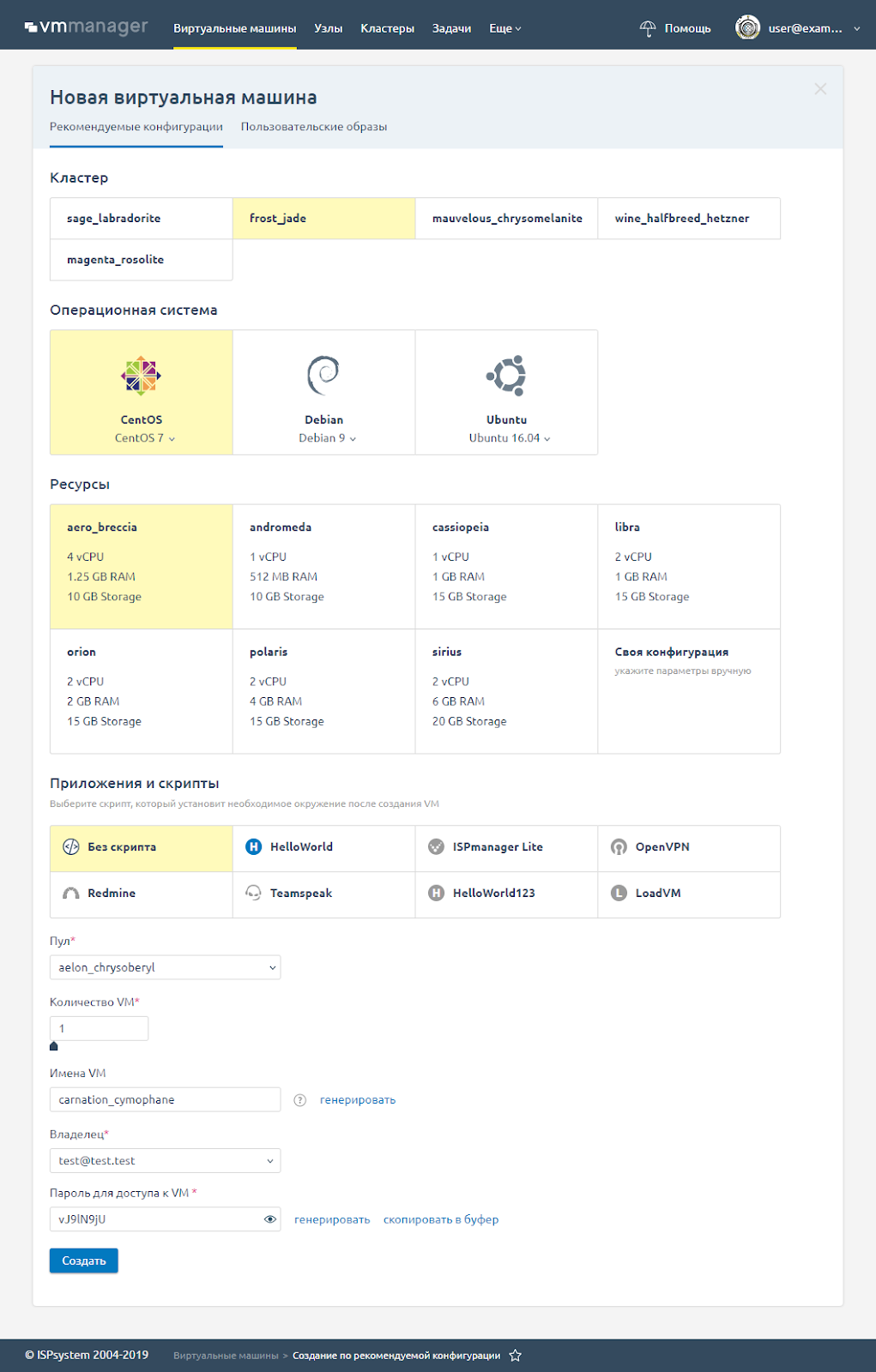Click the HelloWorld blue H icon
876x1372 pixels.
[x=254, y=847]
